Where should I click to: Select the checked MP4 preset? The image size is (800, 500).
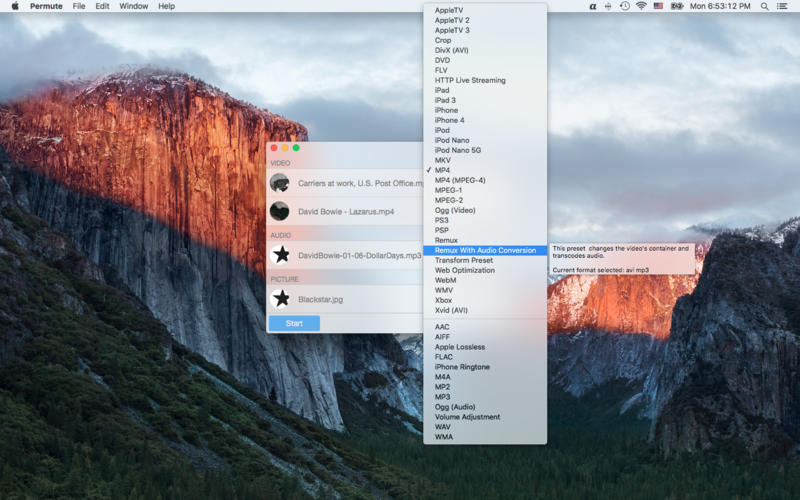click(x=442, y=170)
